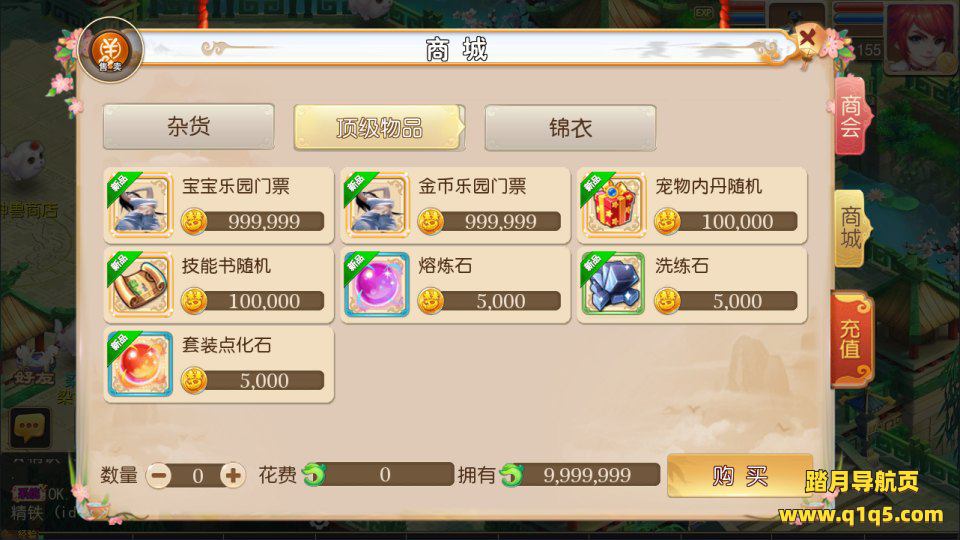Decrease quantity with the minus button
The width and height of the screenshot is (960, 540).
[x=160, y=475]
